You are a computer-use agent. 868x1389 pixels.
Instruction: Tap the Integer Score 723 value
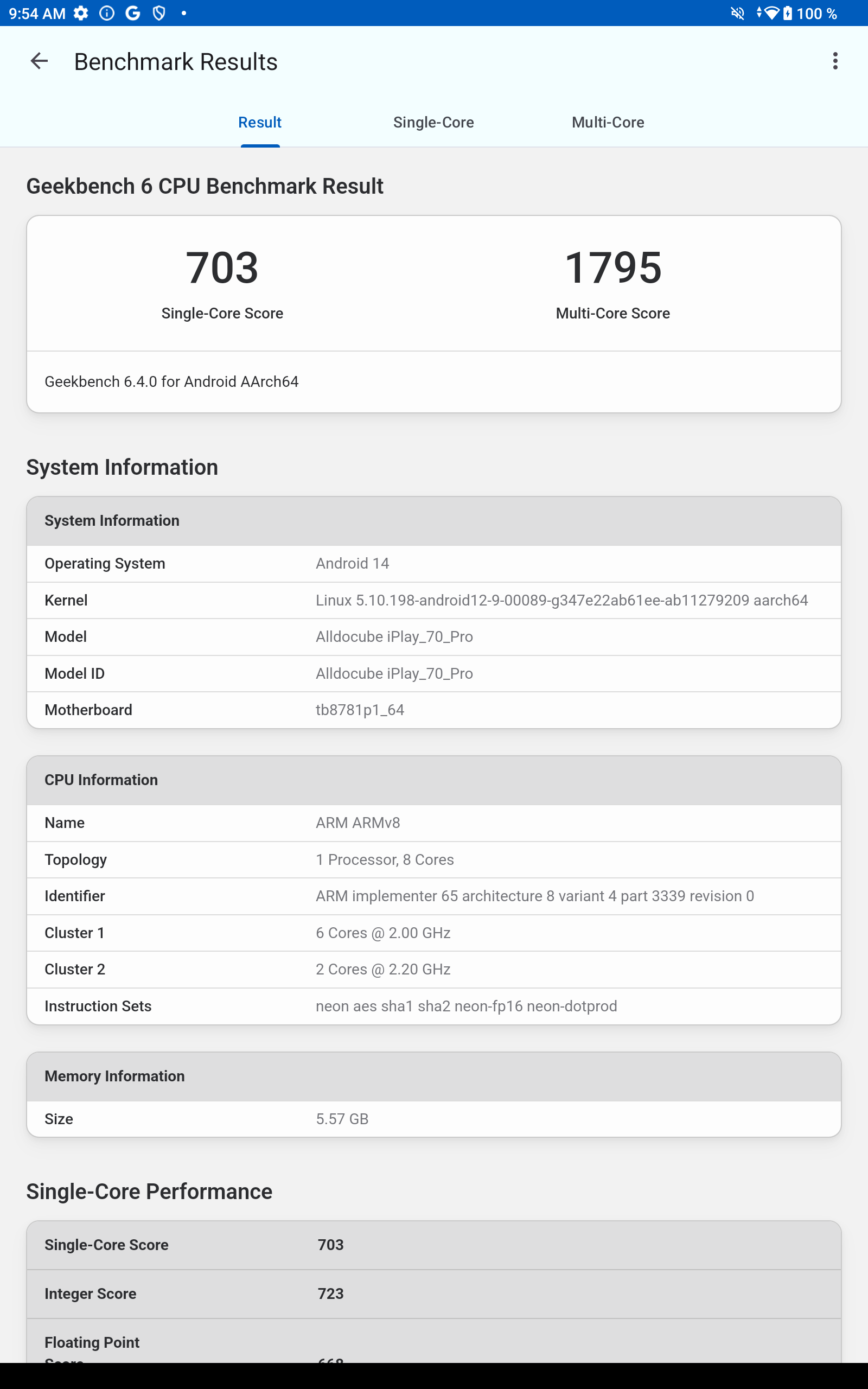pyautogui.click(x=331, y=1294)
